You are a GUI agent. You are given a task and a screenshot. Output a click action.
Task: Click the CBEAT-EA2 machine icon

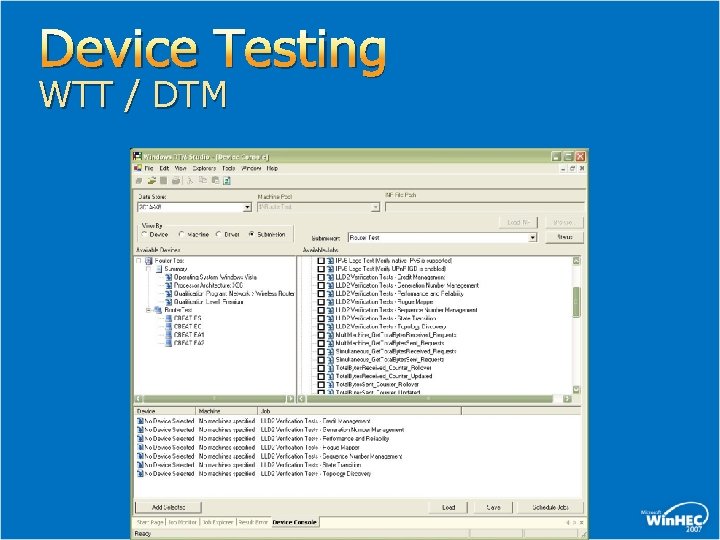(169, 343)
